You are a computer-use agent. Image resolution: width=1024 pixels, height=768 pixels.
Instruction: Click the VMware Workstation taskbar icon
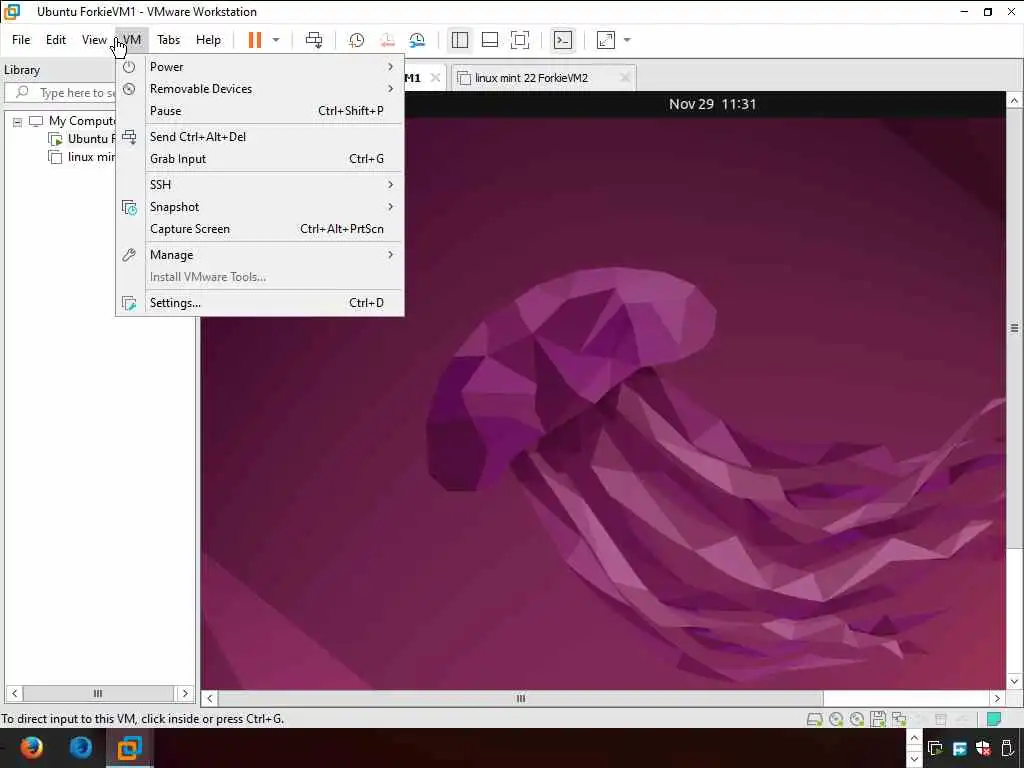(129, 748)
